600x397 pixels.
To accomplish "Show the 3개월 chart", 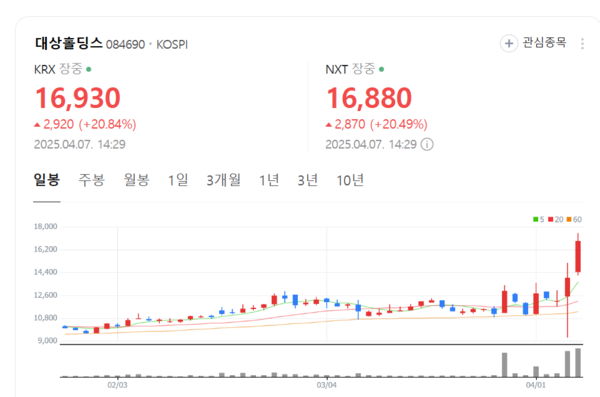I will 223,180.
